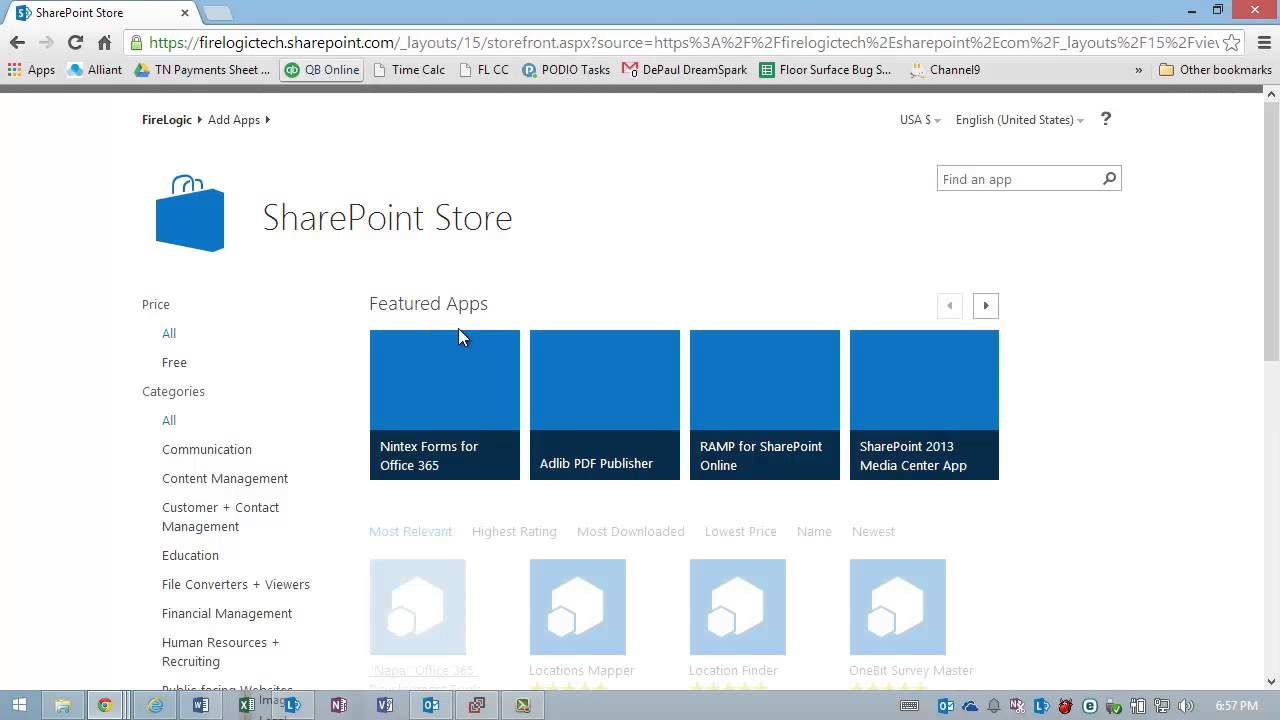Open the English (United States) language dropdown
This screenshot has width=1280, height=720.
coord(1014,119)
